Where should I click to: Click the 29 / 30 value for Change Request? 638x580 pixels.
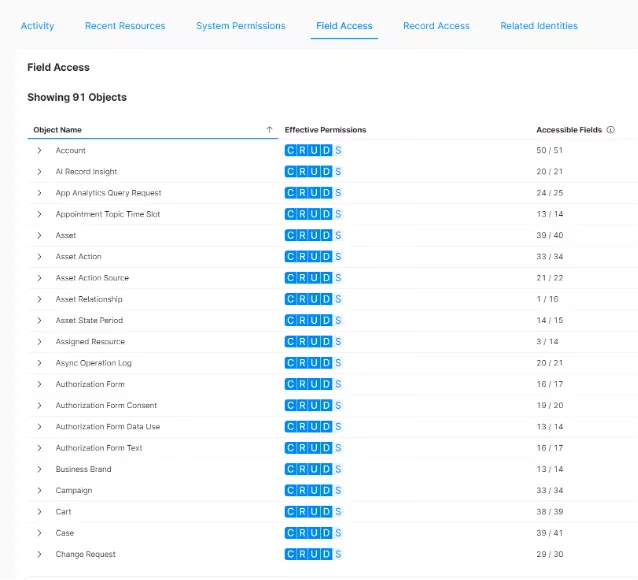pyautogui.click(x=549, y=554)
